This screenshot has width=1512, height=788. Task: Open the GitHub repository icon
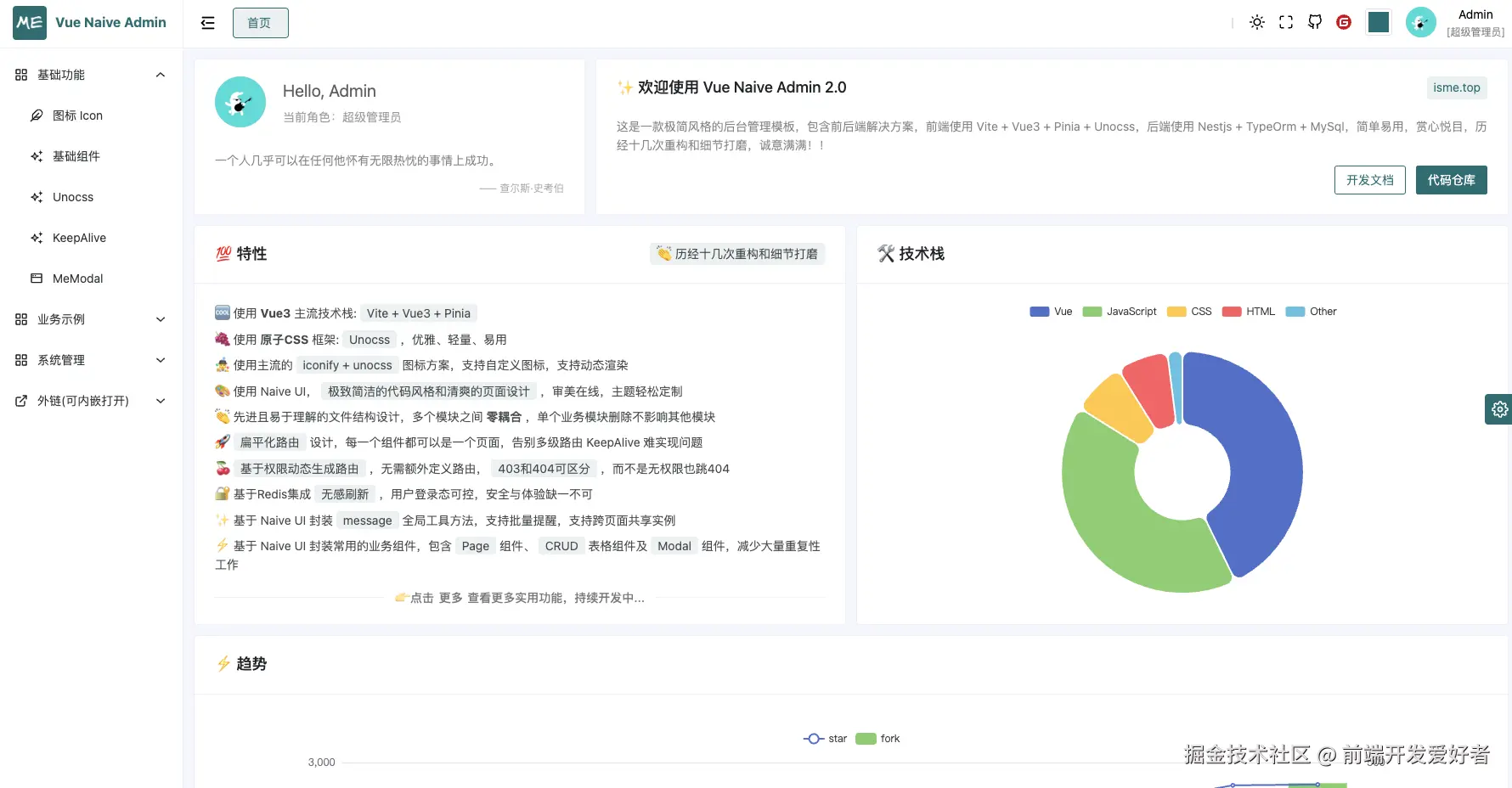click(1315, 22)
